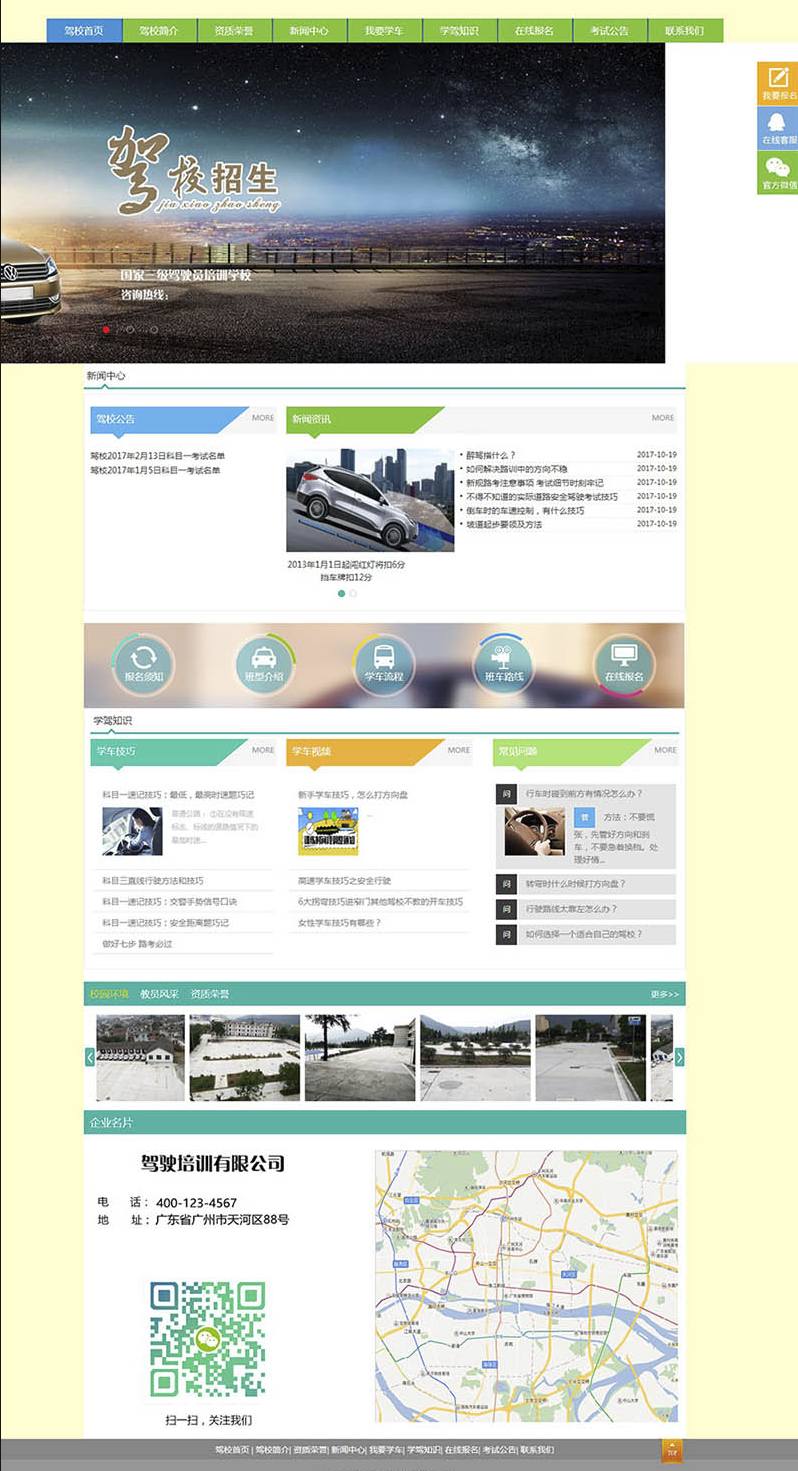The height and width of the screenshot is (1471, 798).
Task: Click MORE in 驾校公告 header
Action: pos(263,418)
